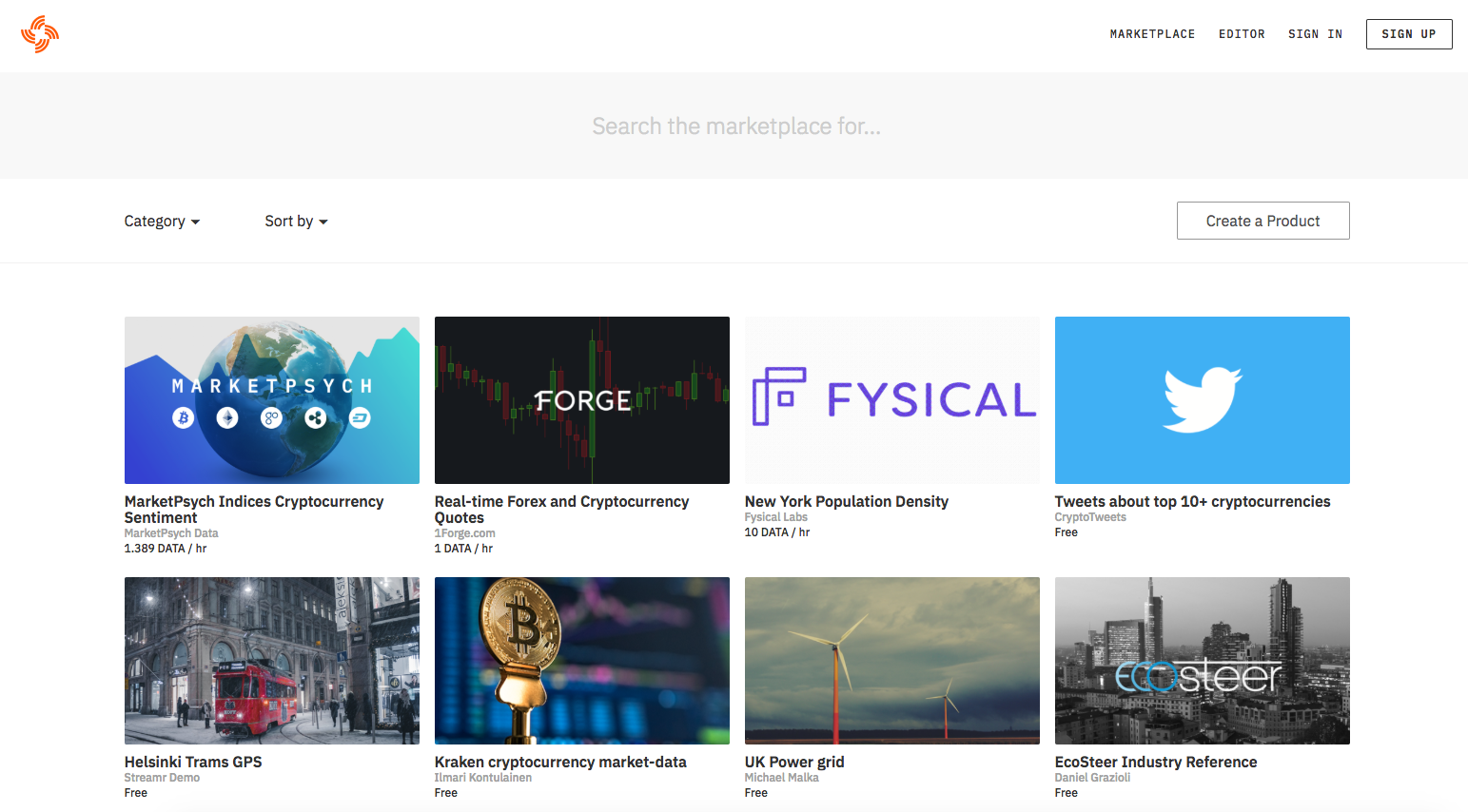Click the Fysical Labs owner text
Image resolution: width=1468 pixels, height=812 pixels.
pyautogui.click(x=776, y=517)
